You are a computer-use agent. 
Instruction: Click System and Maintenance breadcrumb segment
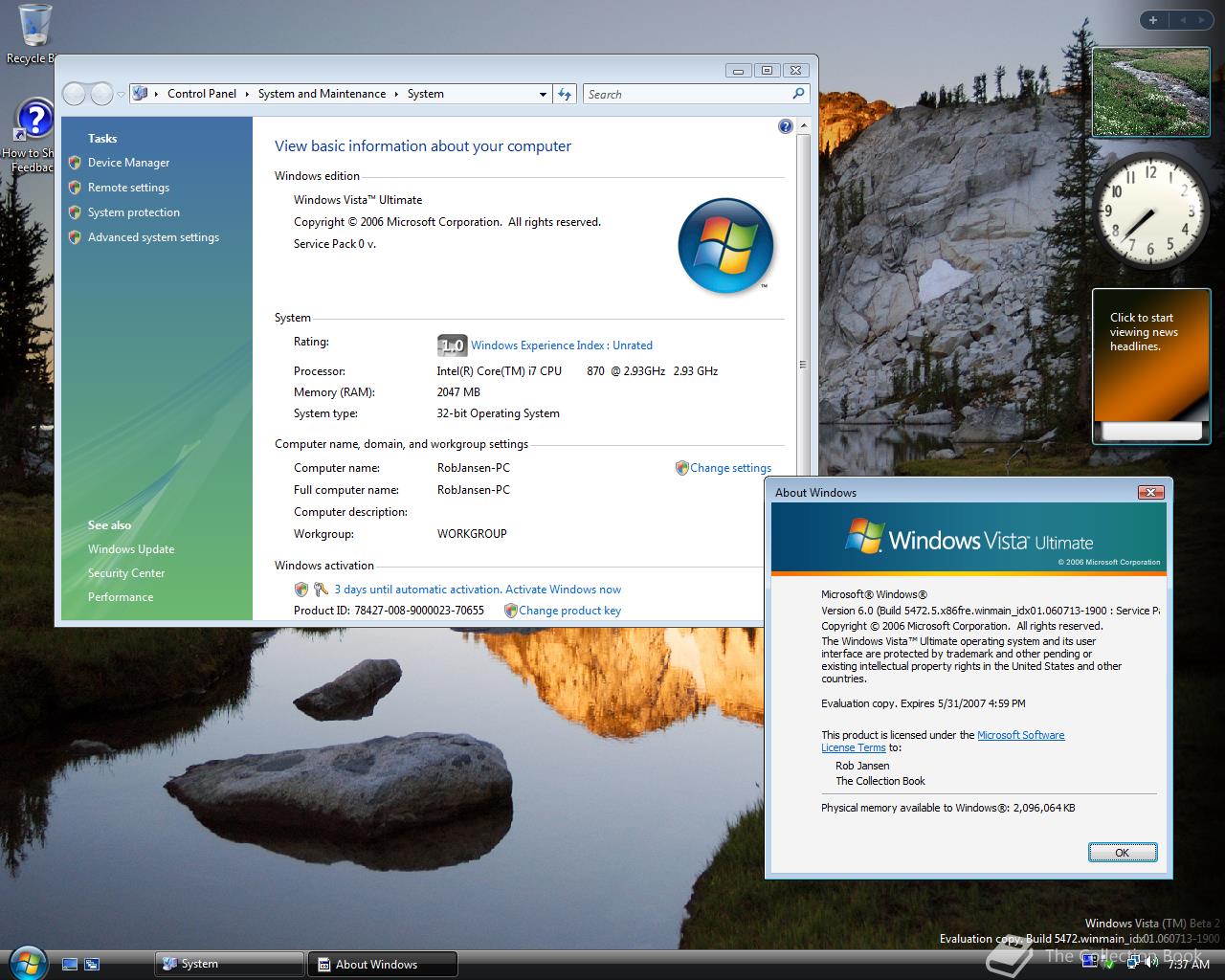(x=322, y=94)
